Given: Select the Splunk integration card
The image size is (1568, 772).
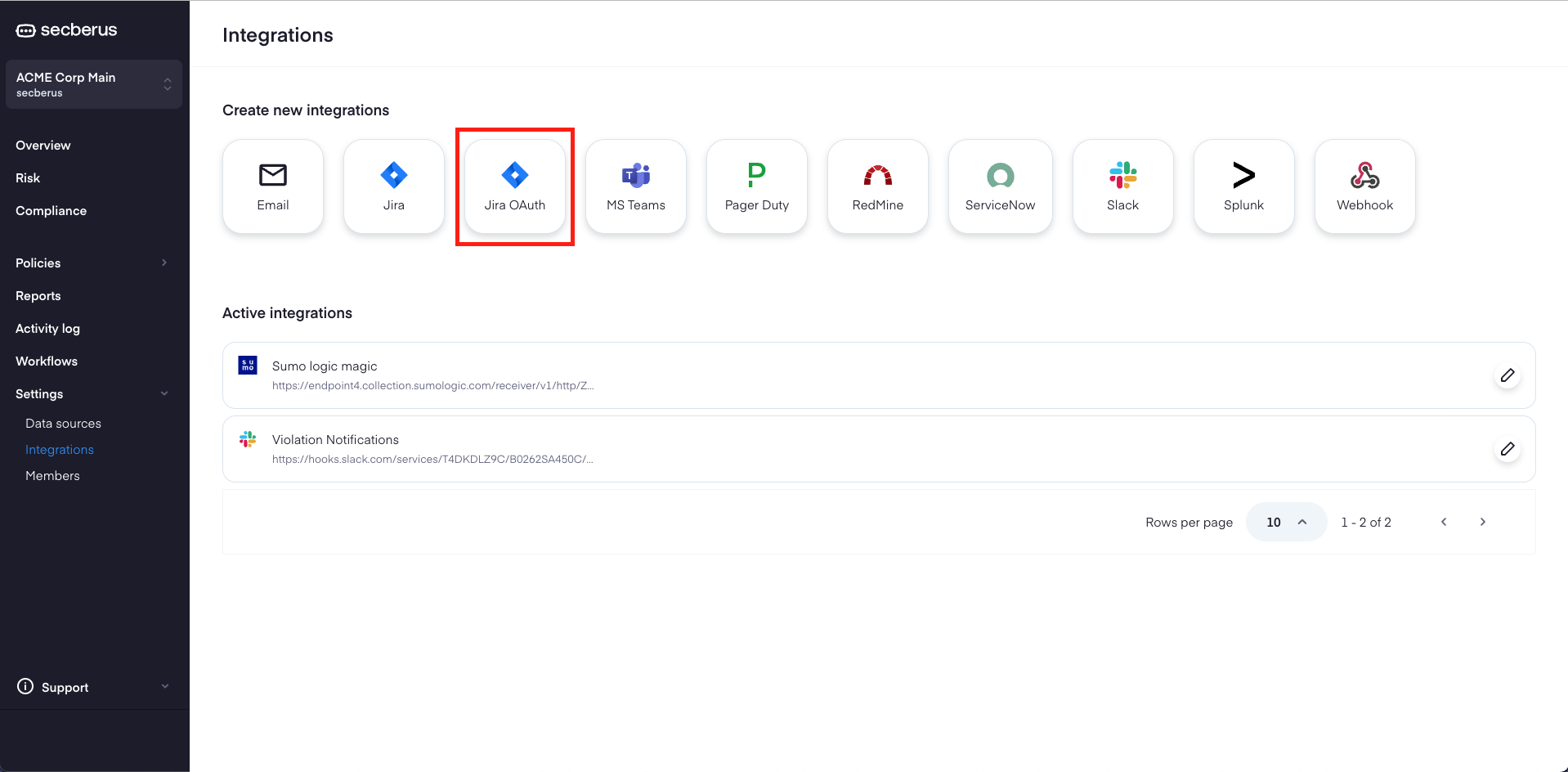Looking at the screenshot, I should [1244, 186].
